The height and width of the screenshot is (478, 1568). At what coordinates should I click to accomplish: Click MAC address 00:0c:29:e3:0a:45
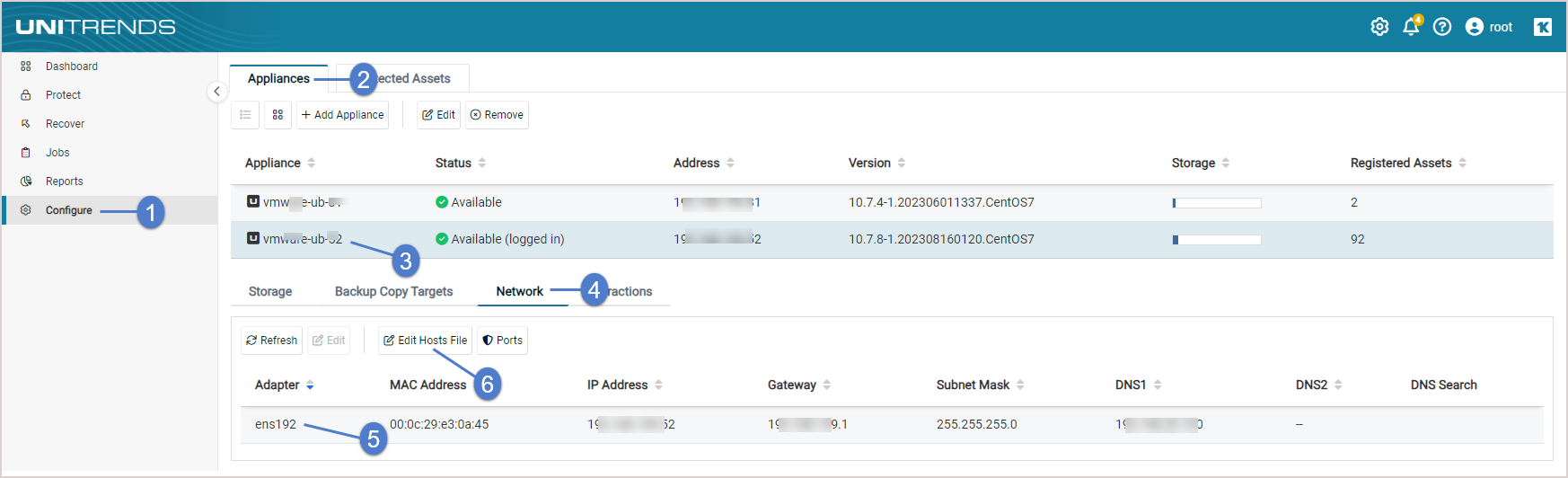[x=439, y=424]
